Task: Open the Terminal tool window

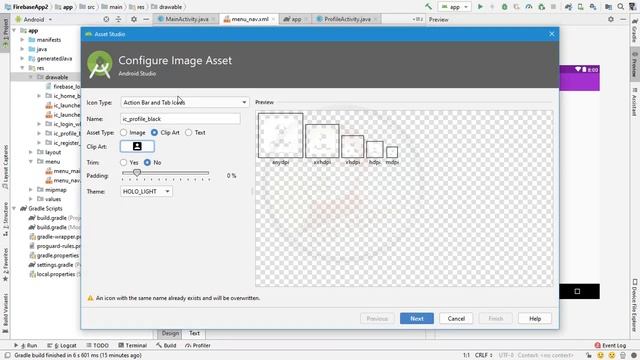Action: pyautogui.click(x=132, y=345)
